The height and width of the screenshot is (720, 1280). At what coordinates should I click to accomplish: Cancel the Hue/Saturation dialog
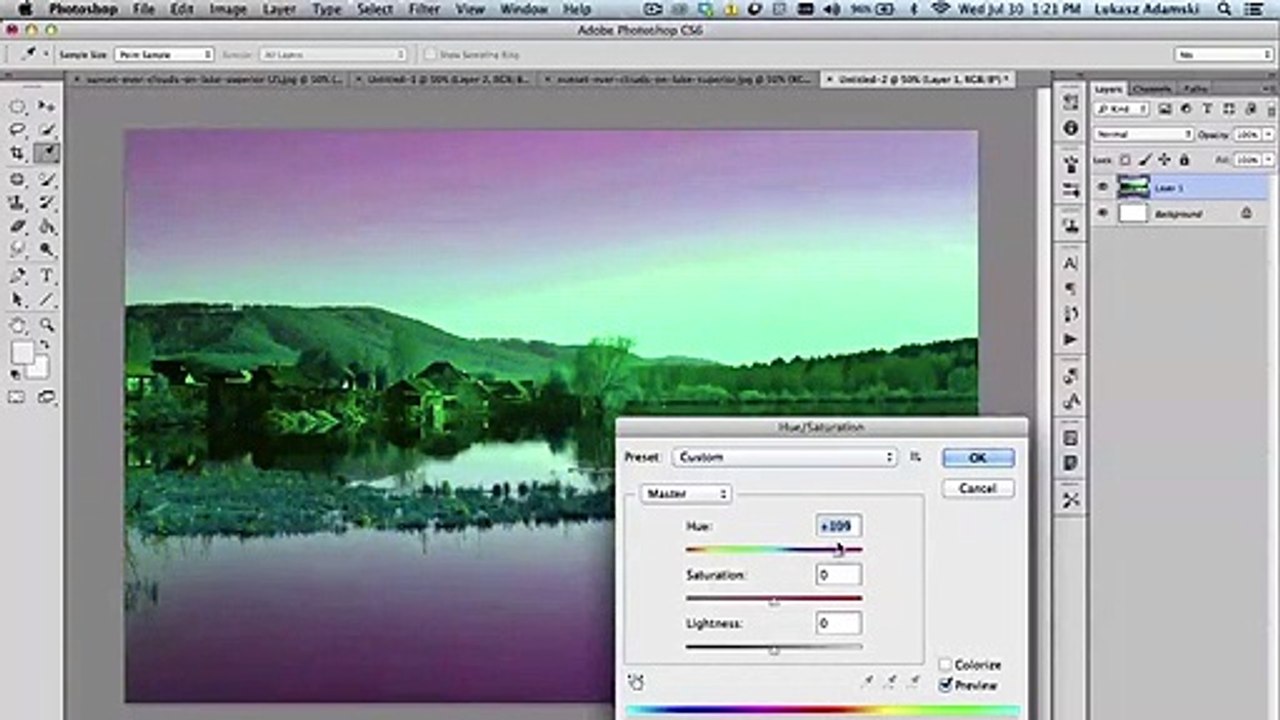(x=978, y=488)
